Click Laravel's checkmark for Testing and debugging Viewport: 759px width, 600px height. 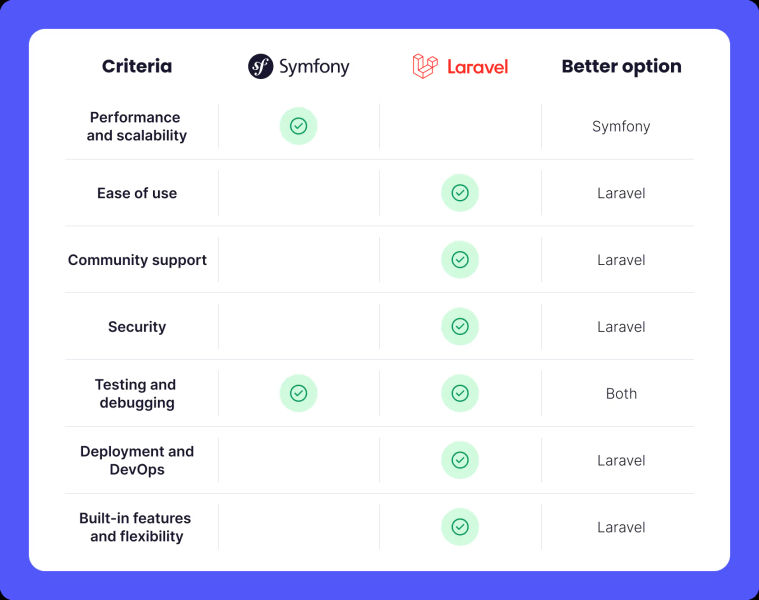460,393
